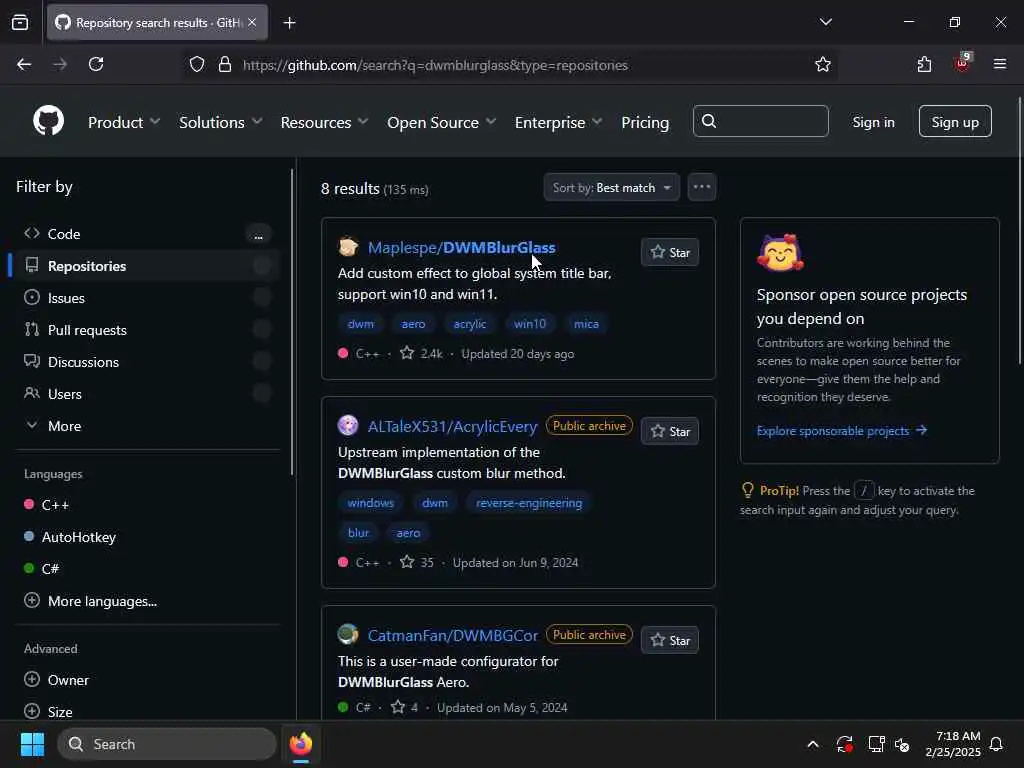Open the Firefox hamburger application menu
The width and height of the screenshot is (1024, 768).
[999, 64]
